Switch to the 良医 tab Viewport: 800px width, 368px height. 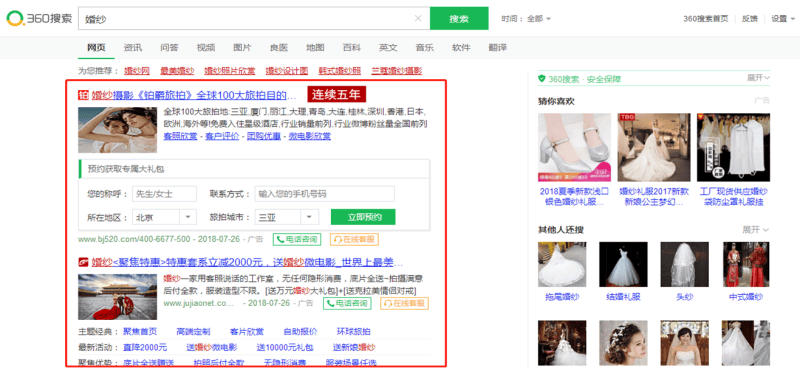(x=279, y=47)
